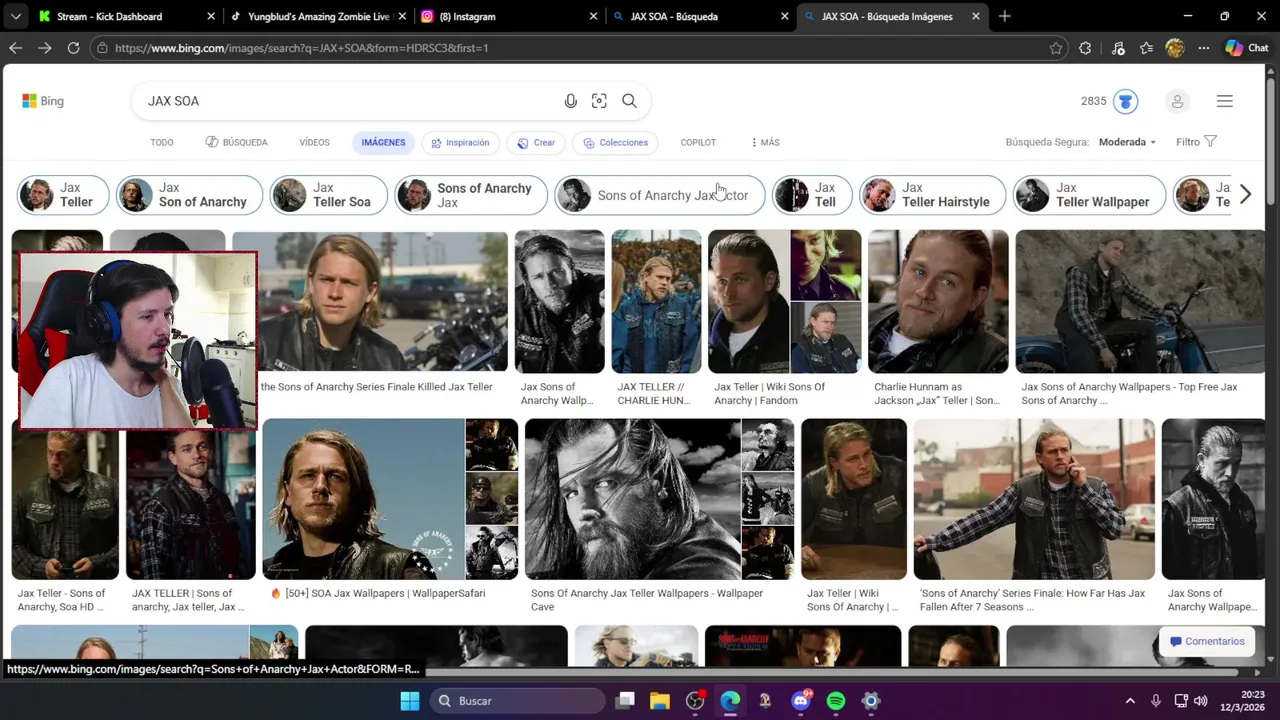Click the microphone voice search icon
The width and height of the screenshot is (1280, 720).
[570, 101]
